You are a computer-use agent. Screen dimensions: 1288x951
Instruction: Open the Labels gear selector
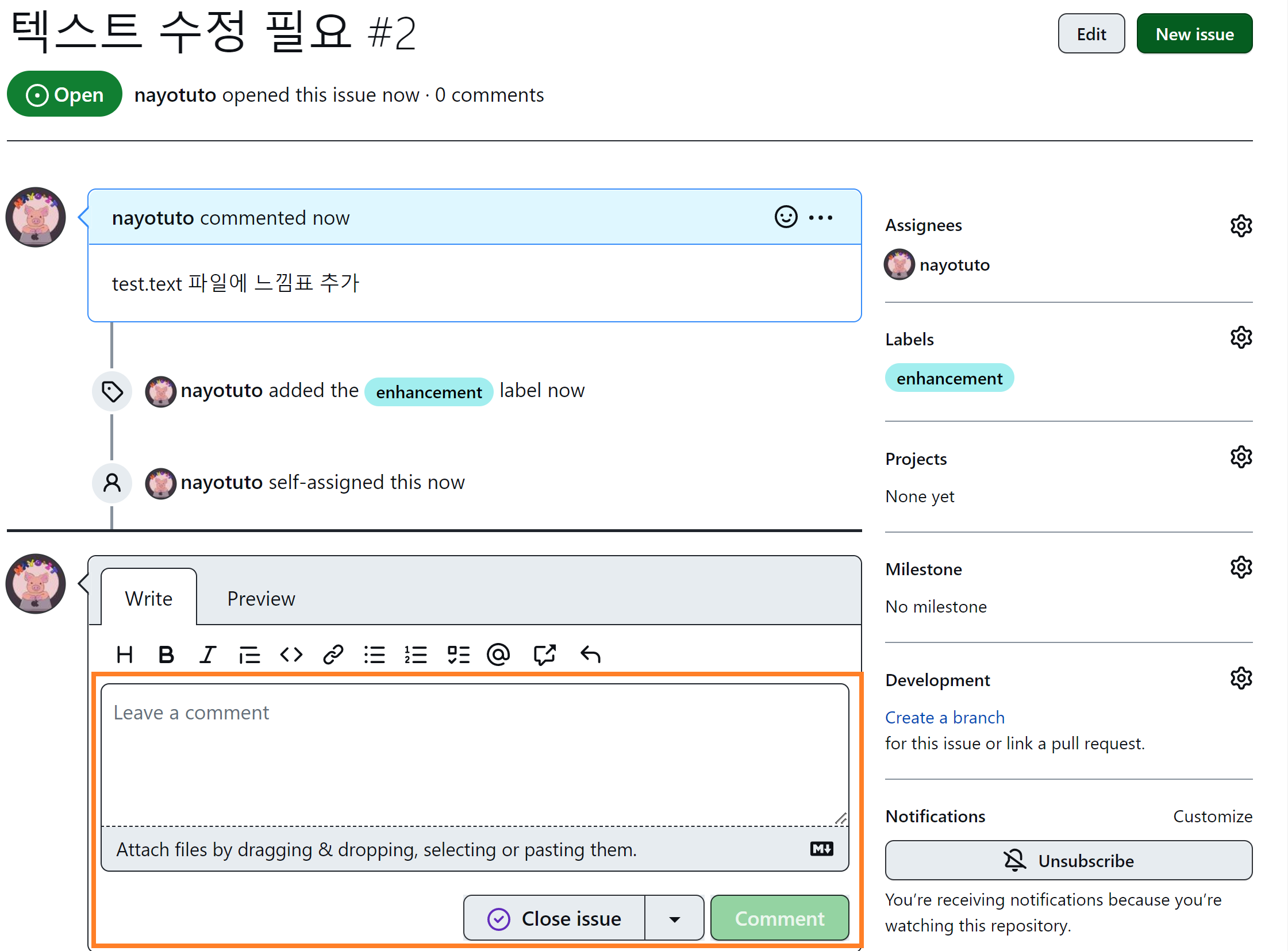pyautogui.click(x=1241, y=338)
